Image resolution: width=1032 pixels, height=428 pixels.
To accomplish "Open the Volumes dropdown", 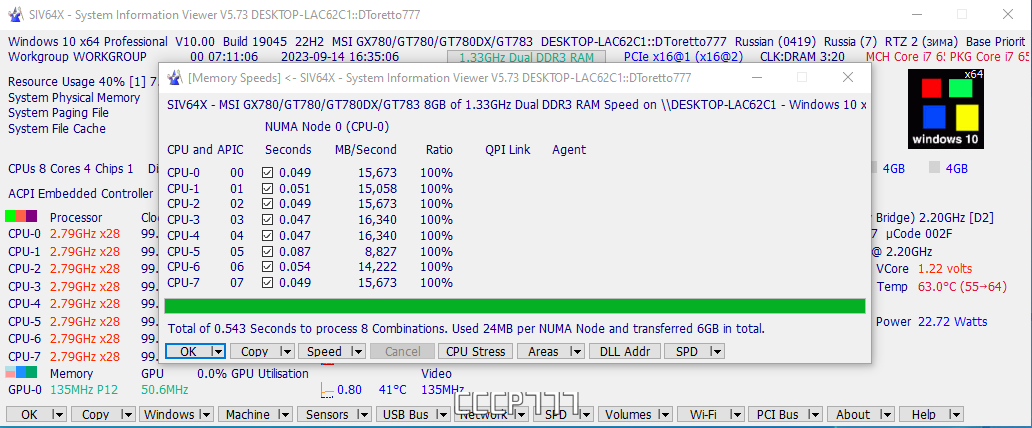I will coord(667,415).
